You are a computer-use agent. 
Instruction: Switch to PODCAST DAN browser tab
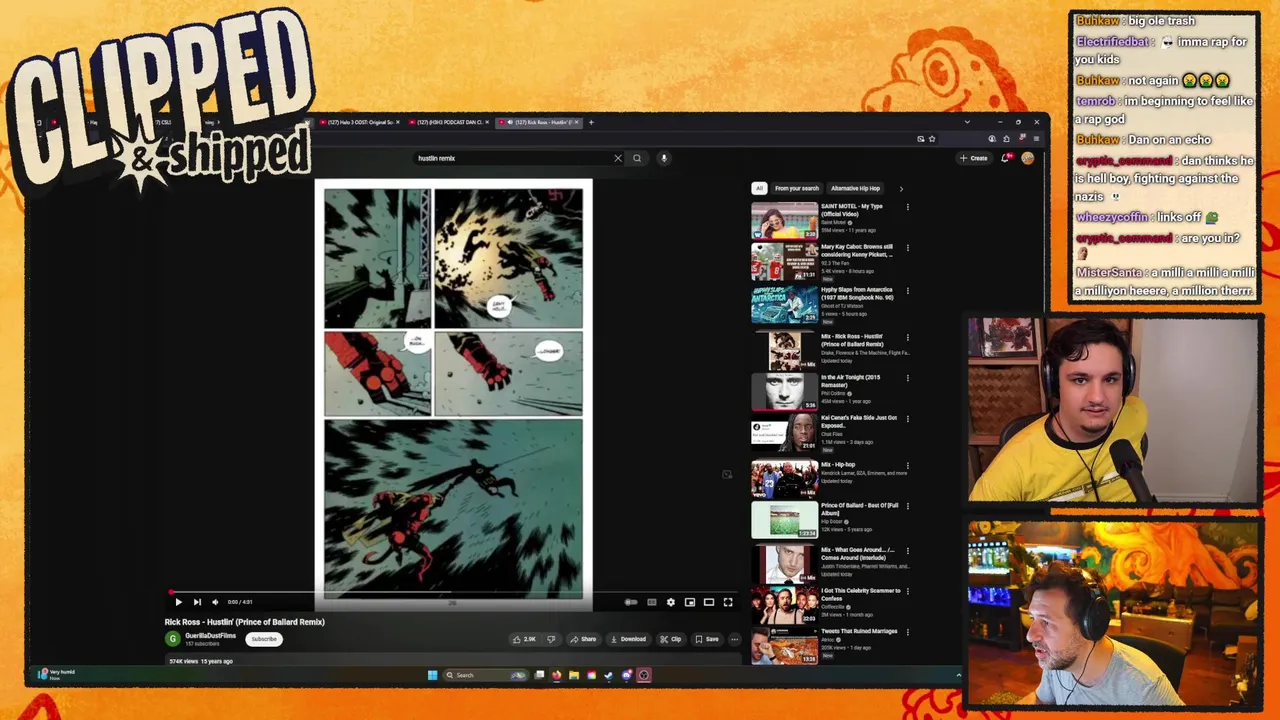(448, 122)
